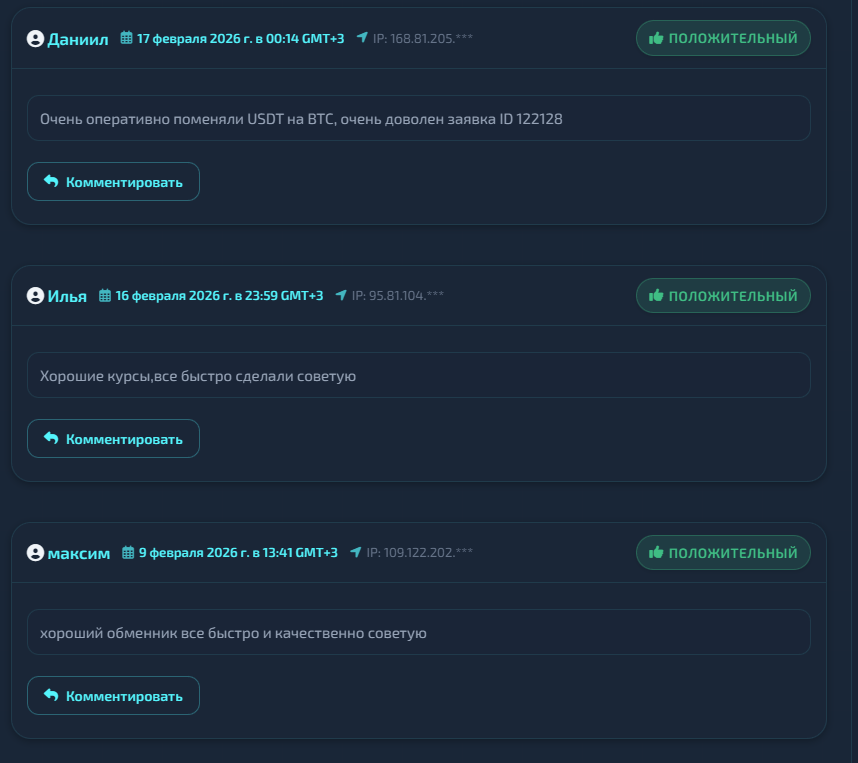Click the calendar icon before 9 февраля 2026
The width and height of the screenshot is (858, 763).
pyautogui.click(x=128, y=552)
